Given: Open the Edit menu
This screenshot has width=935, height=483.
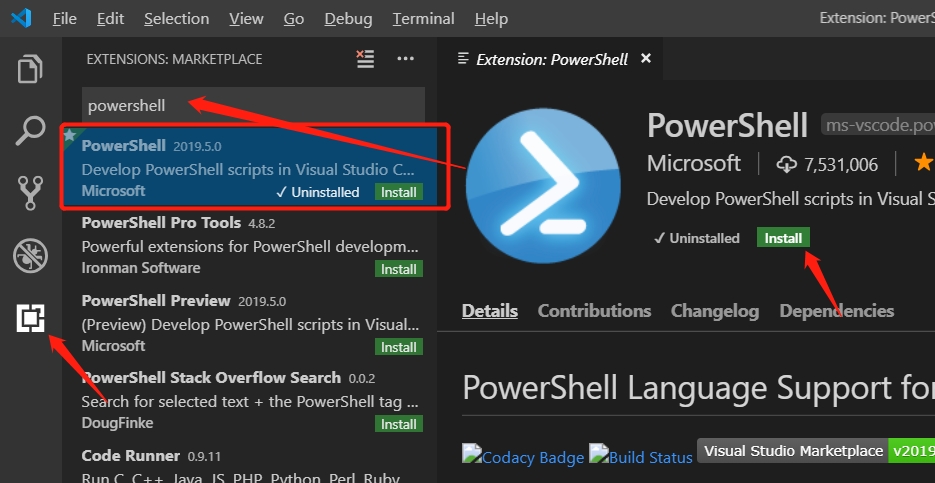Looking at the screenshot, I should [x=110, y=18].
